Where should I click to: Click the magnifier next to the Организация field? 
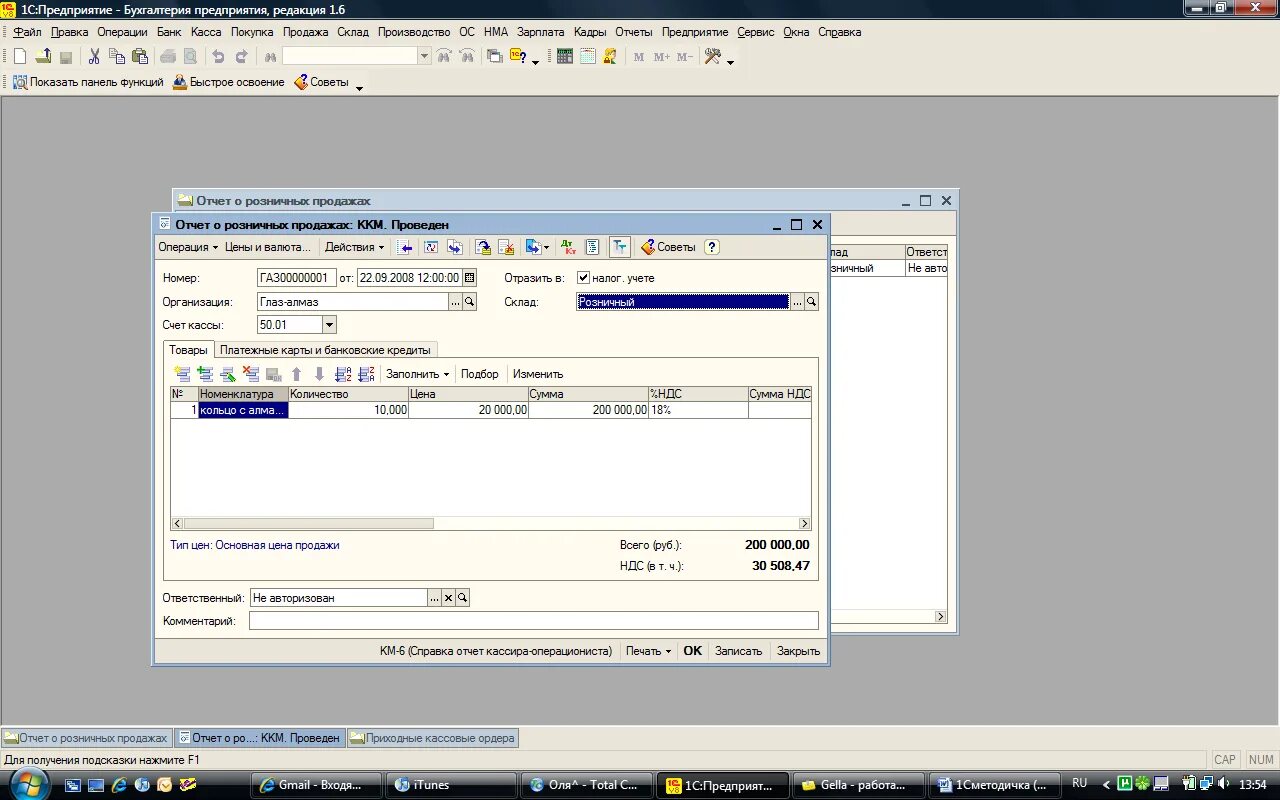click(x=470, y=302)
